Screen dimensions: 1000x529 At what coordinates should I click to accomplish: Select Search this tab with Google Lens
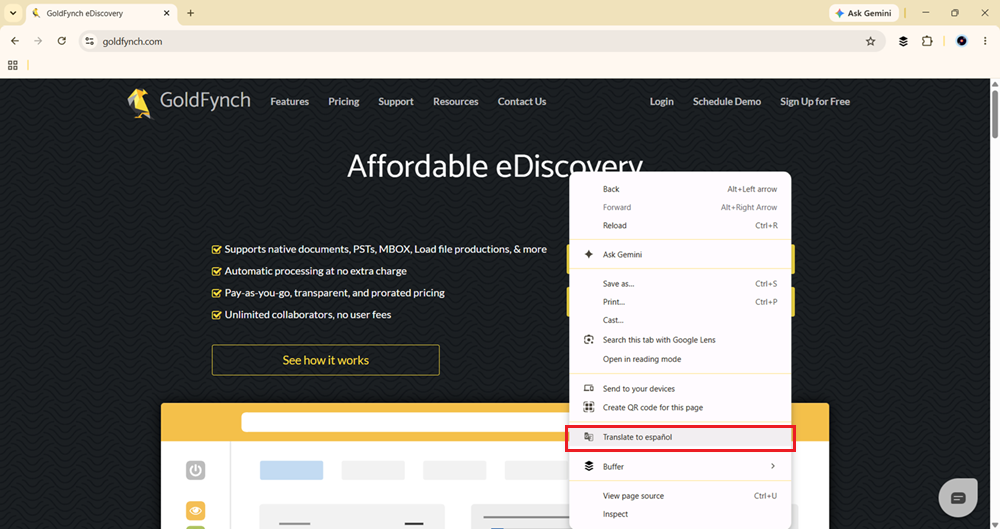[680, 339]
